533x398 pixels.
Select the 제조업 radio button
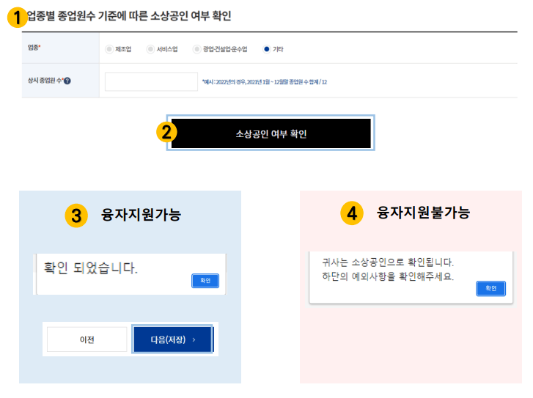pos(109,49)
